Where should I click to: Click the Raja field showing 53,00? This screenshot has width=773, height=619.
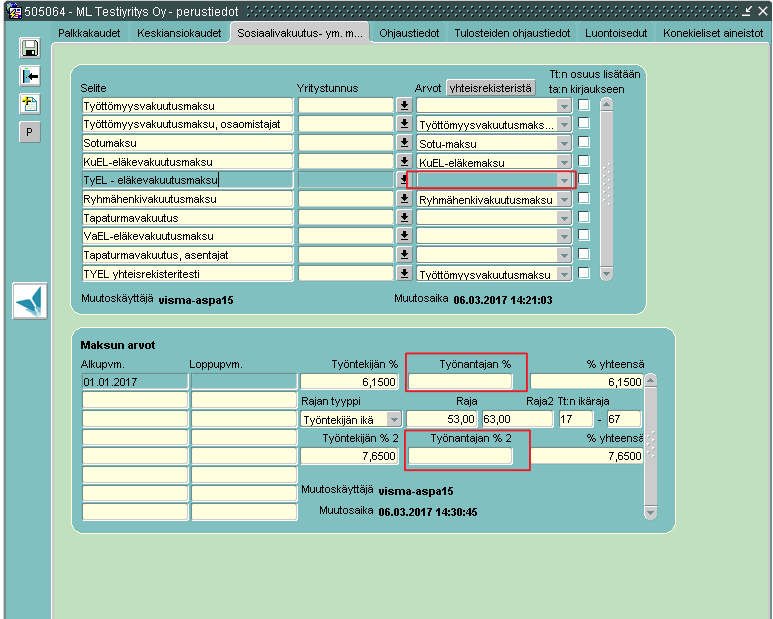(441, 419)
